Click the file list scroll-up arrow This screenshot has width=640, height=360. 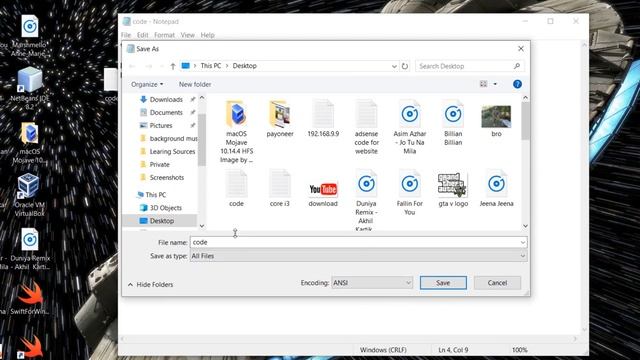point(525,98)
